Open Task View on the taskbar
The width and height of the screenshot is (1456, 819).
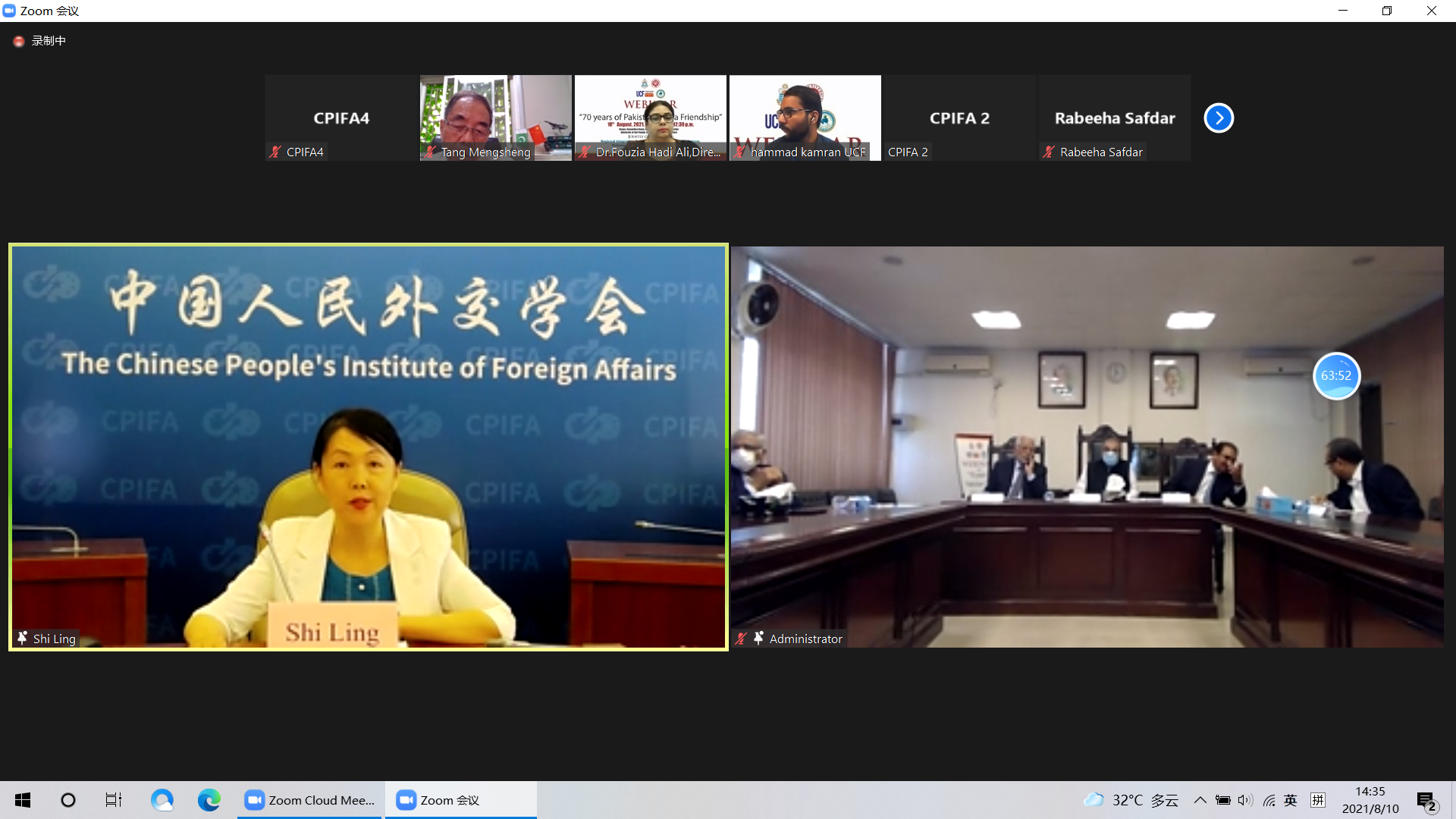tap(114, 800)
